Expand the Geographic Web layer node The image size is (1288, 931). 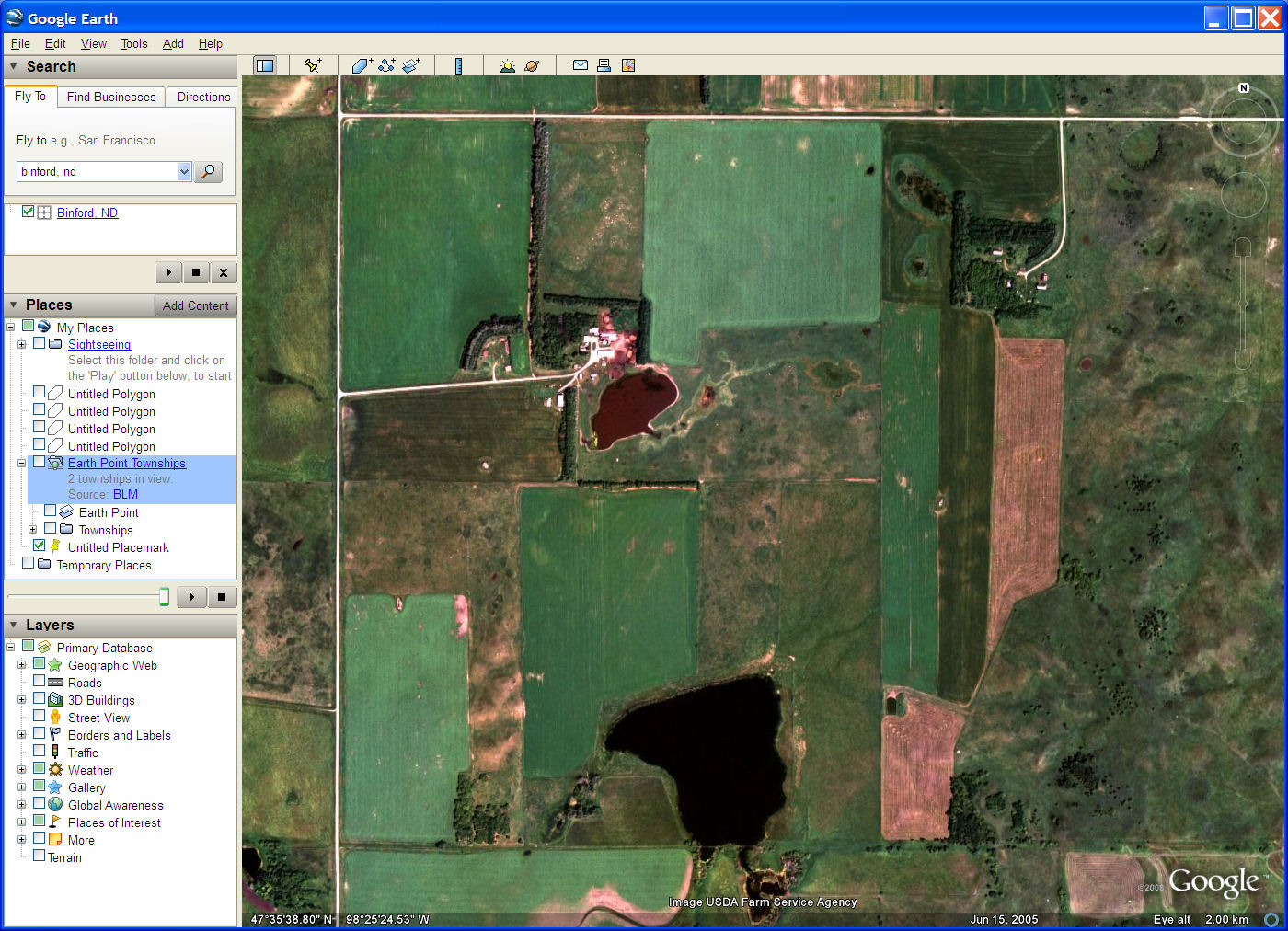(21, 664)
